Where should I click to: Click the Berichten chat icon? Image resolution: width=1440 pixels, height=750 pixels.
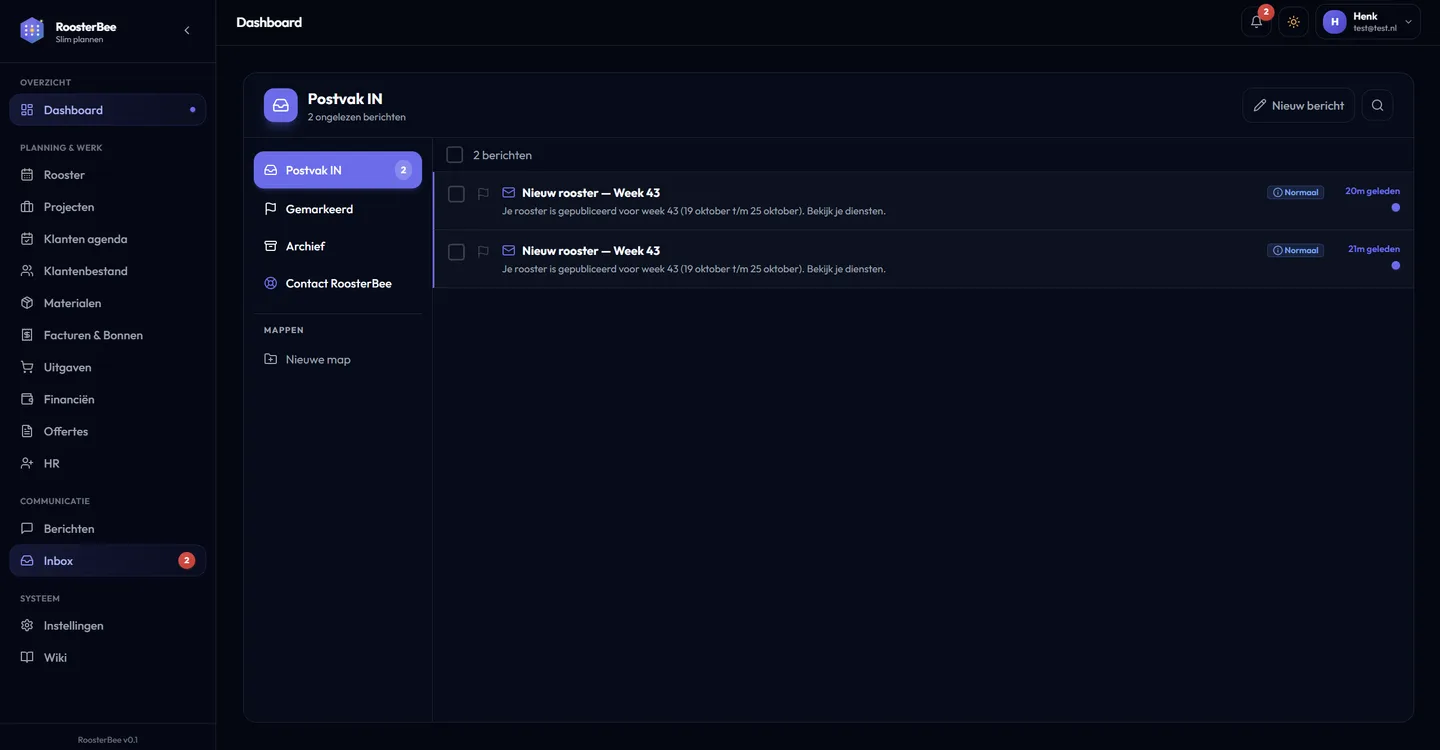click(x=27, y=528)
